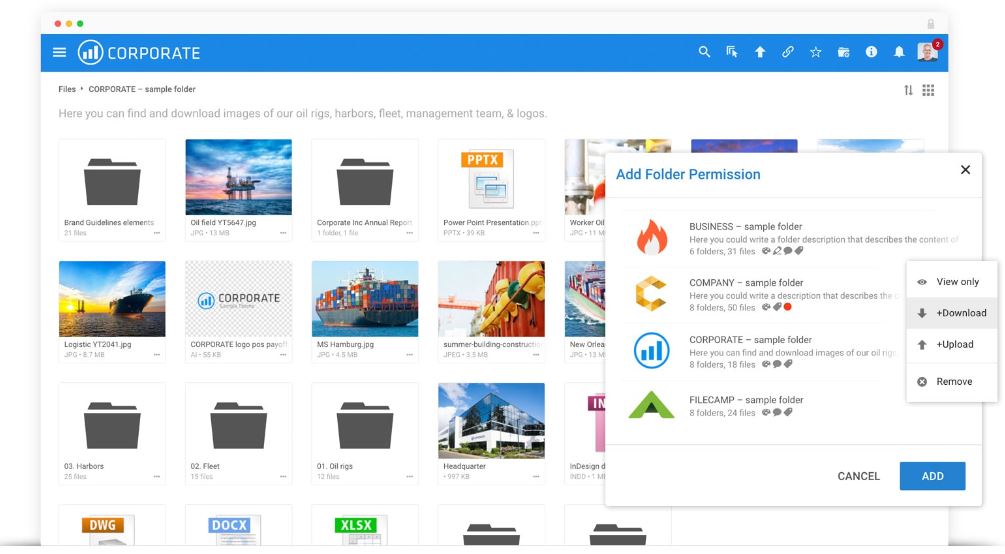Click the folder settings icon in header

843,52
